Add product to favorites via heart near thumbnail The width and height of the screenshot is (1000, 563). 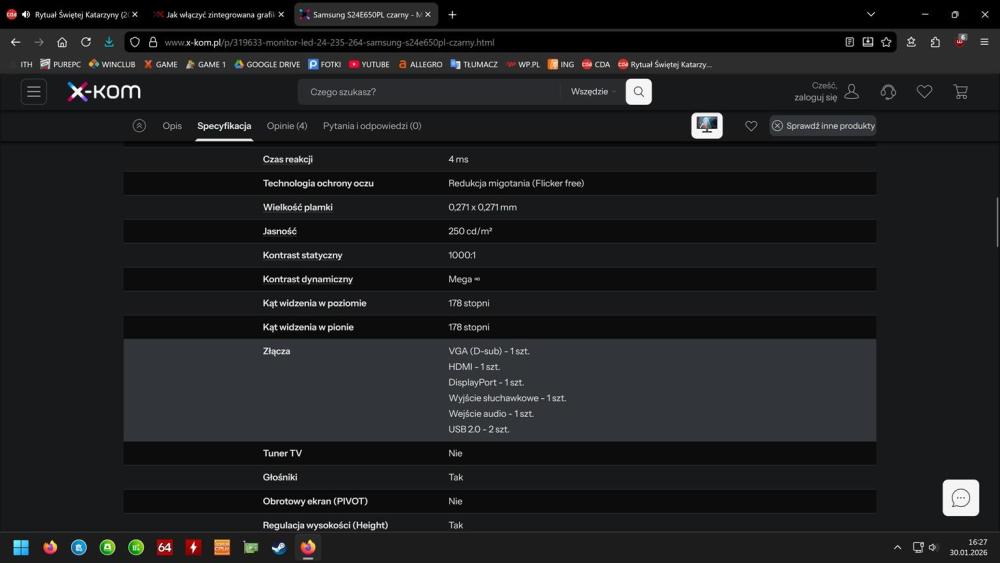point(751,126)
